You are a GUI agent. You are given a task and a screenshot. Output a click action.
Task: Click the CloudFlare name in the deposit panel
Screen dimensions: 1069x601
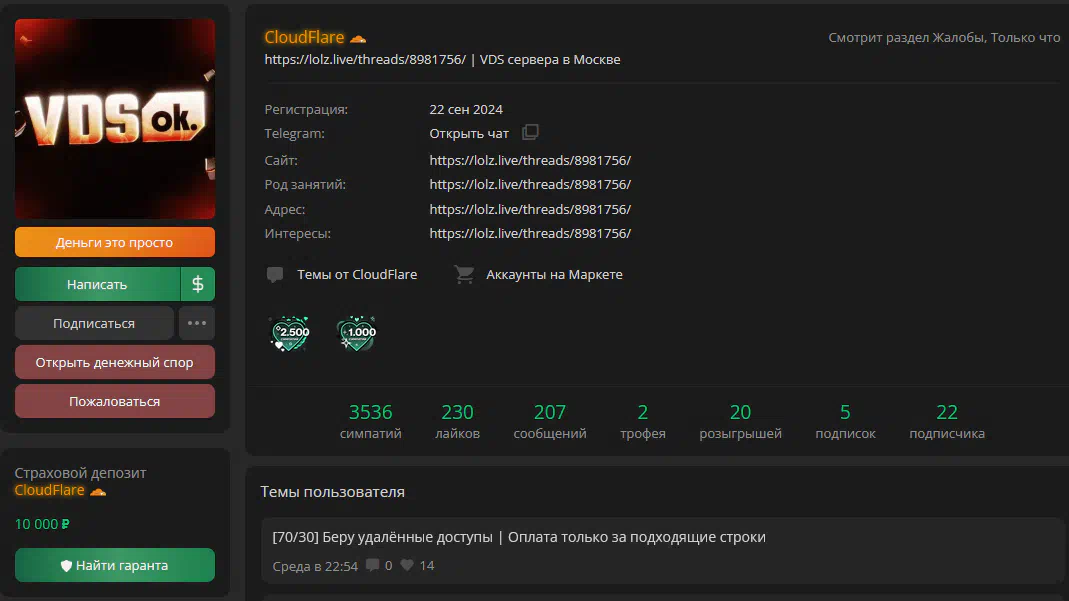(49, 490)
